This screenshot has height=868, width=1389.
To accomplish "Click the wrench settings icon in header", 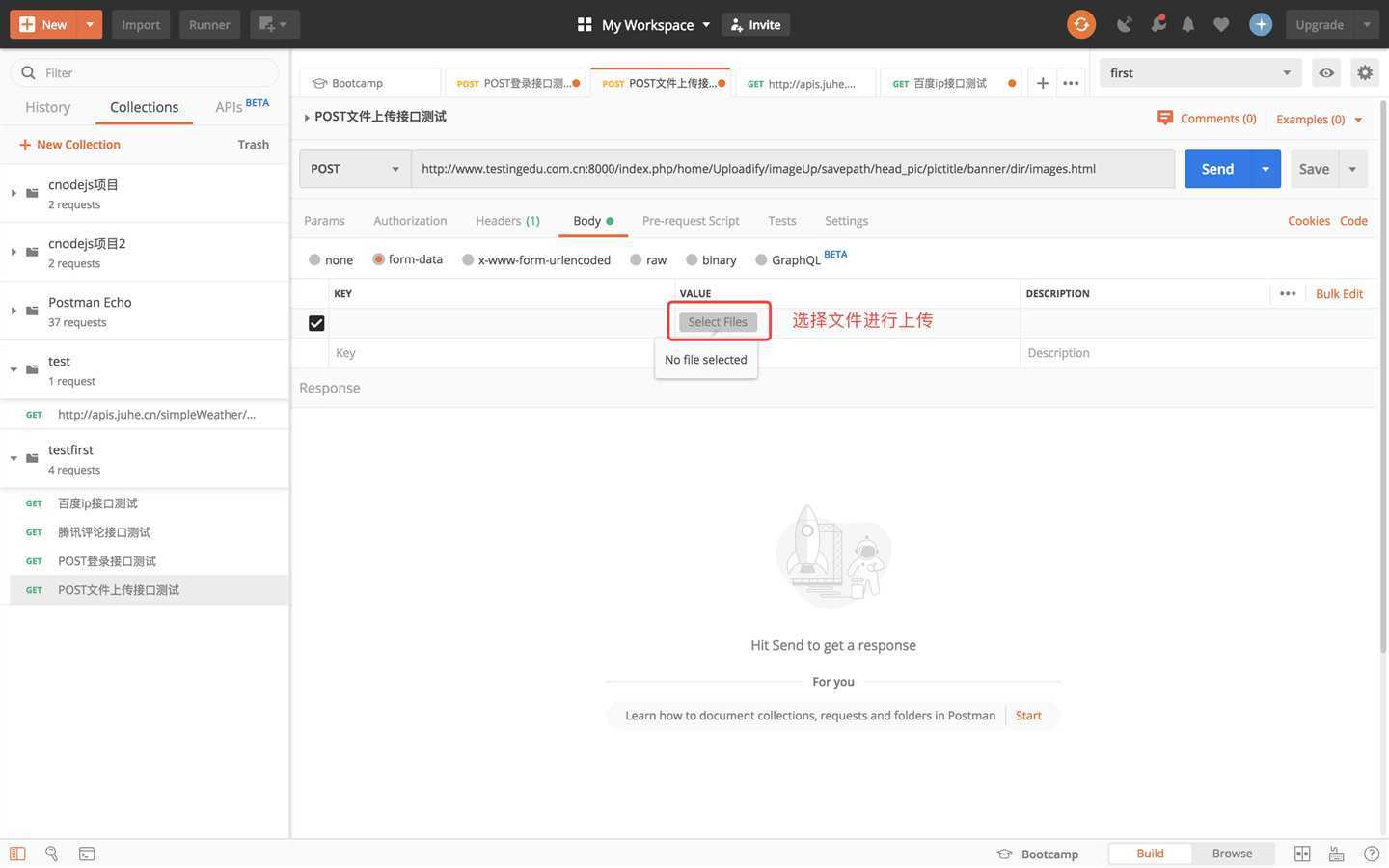I will (1157, 24).
